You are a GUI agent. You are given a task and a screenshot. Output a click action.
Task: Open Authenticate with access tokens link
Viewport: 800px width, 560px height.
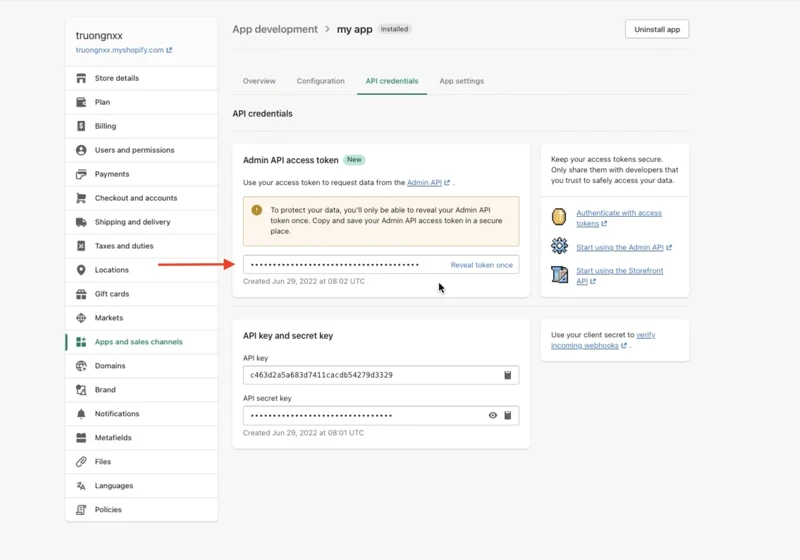pyautogui.click(x=618, y=218)
